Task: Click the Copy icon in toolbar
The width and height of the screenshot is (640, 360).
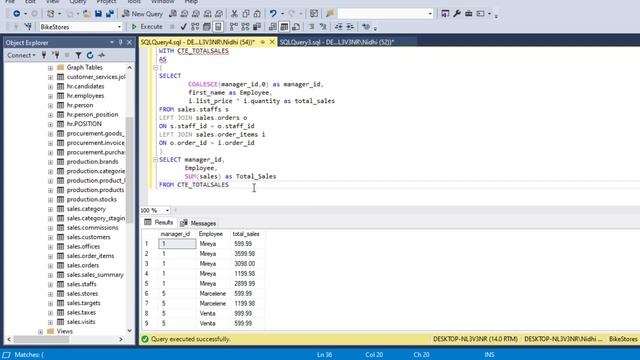Action: tap(246, 13)
